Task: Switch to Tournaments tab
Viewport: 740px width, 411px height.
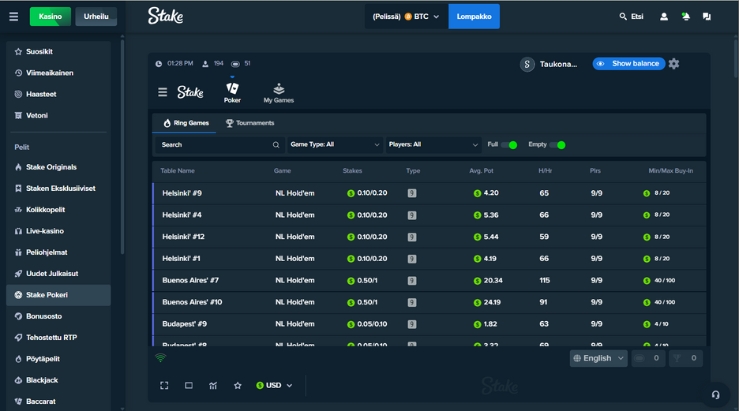Action: coord(250,123)
